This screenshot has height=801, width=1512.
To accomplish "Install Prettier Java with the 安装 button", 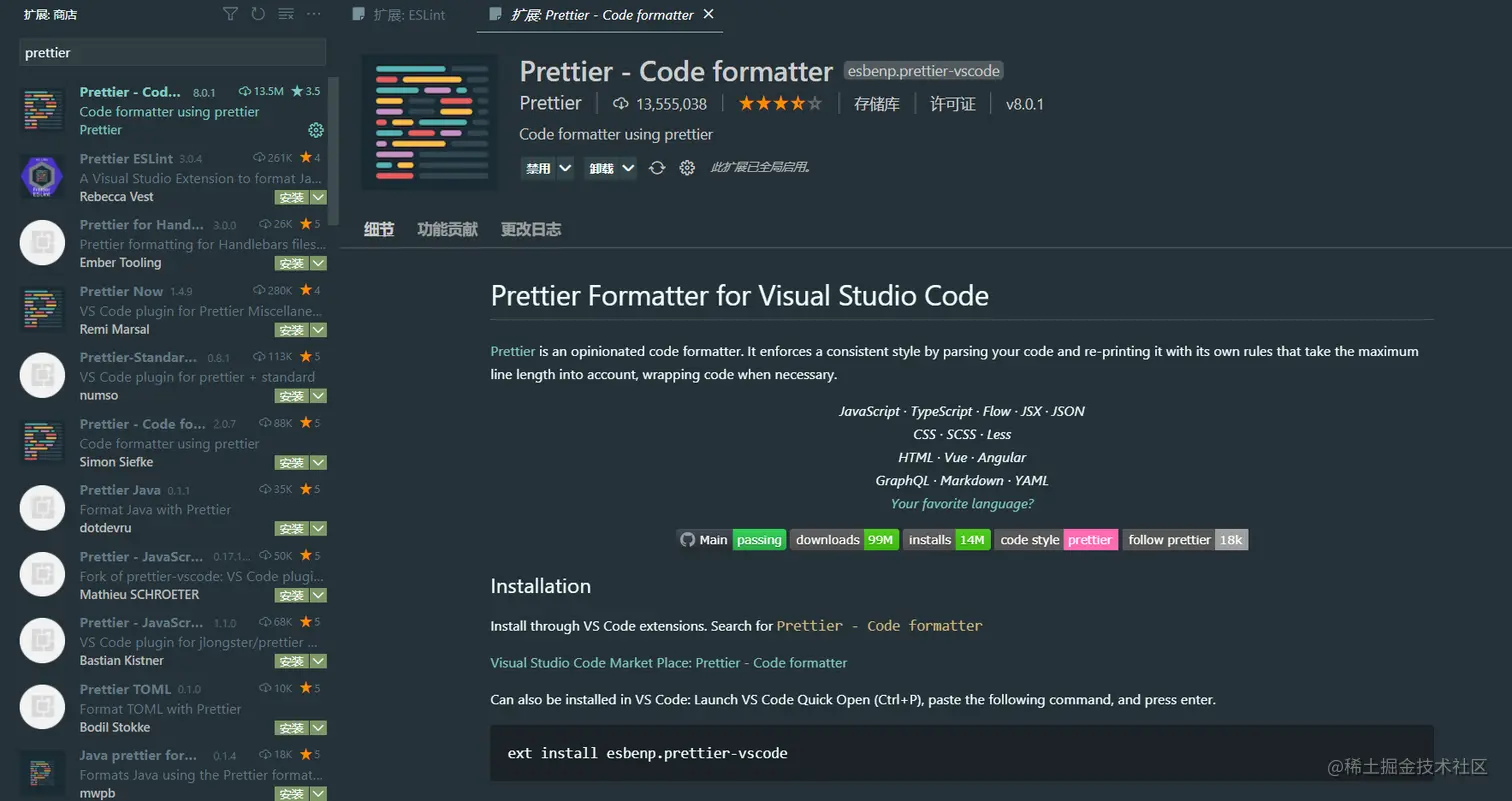I will 292,528.
